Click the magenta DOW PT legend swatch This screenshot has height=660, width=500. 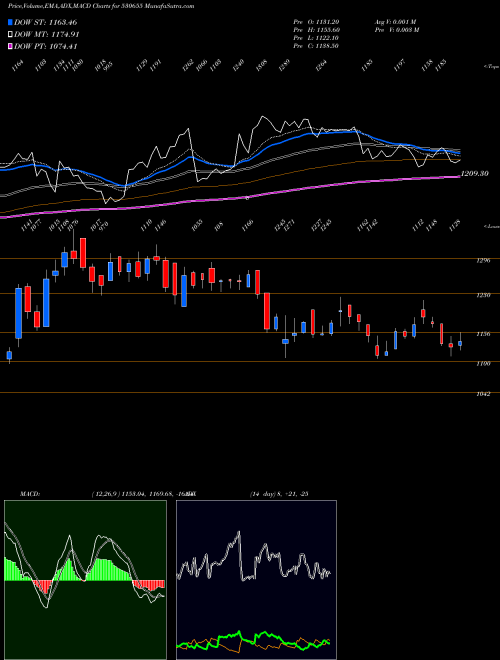(10, 46)
